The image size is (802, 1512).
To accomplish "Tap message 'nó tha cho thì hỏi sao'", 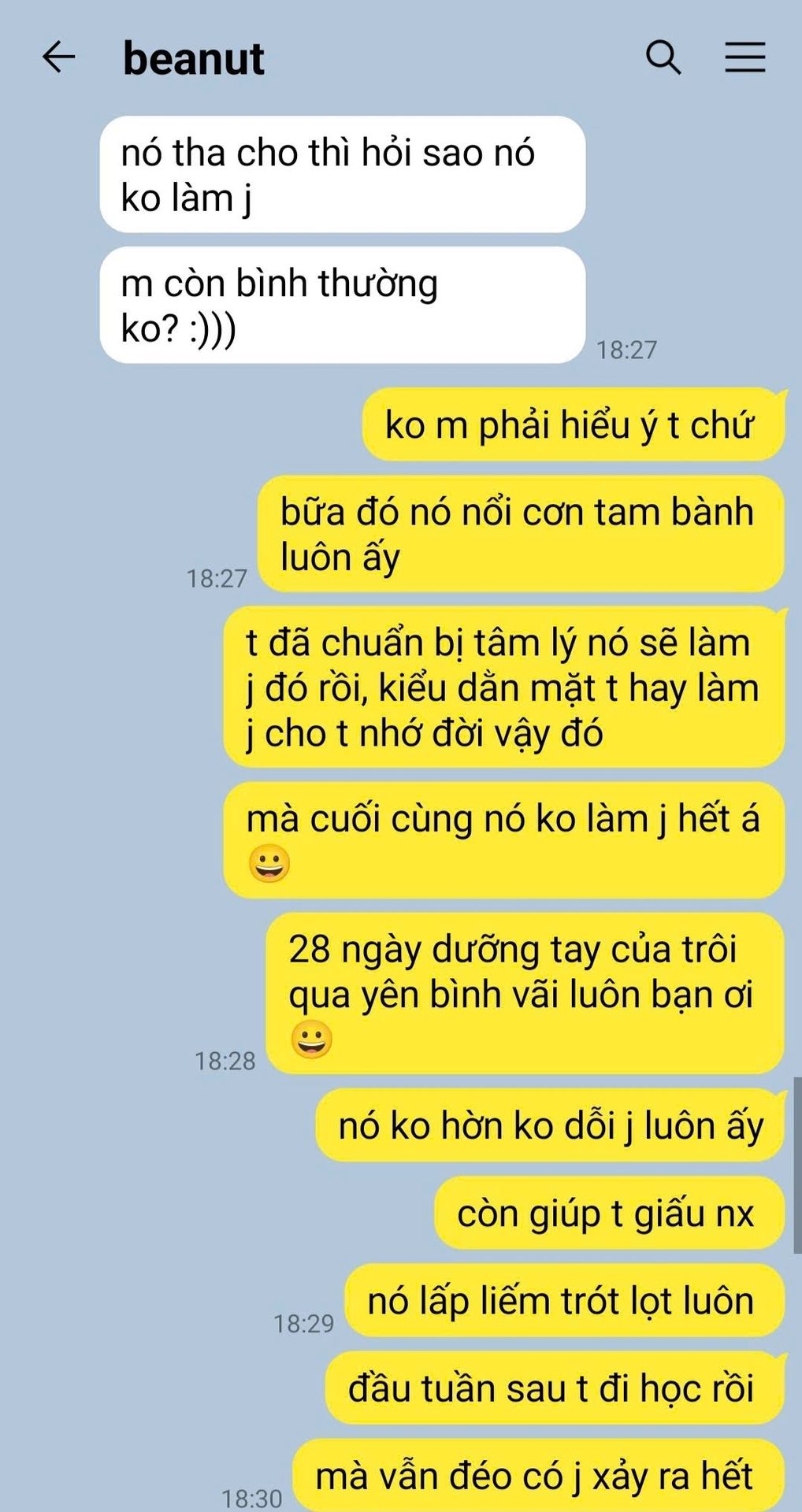I will pyautogui.click(x=343, y=174).
